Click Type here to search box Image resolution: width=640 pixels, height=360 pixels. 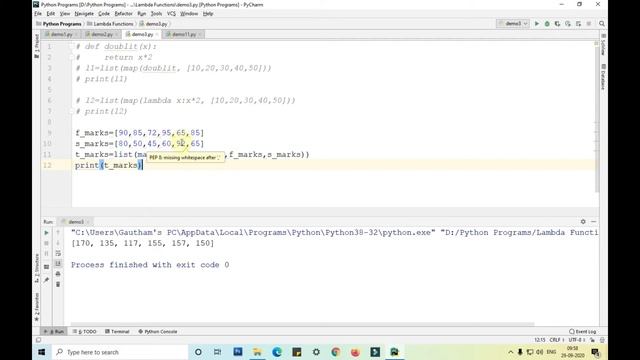120,352
